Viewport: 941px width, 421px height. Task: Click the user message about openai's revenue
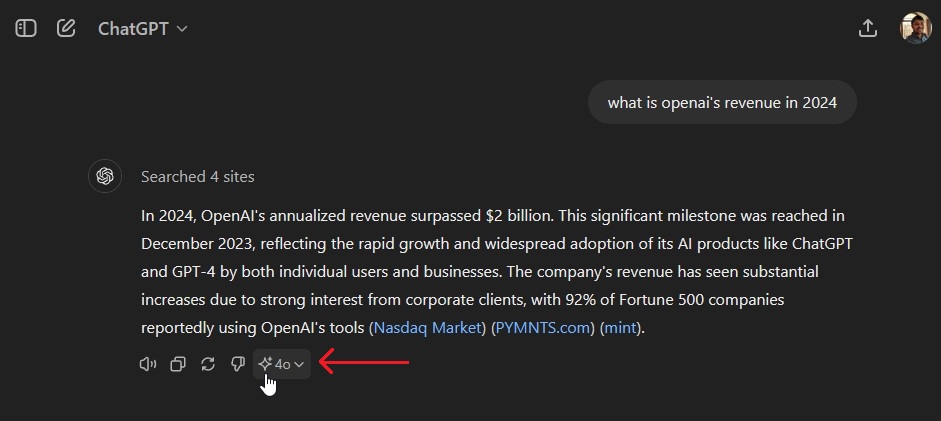[x=722, y=103]
